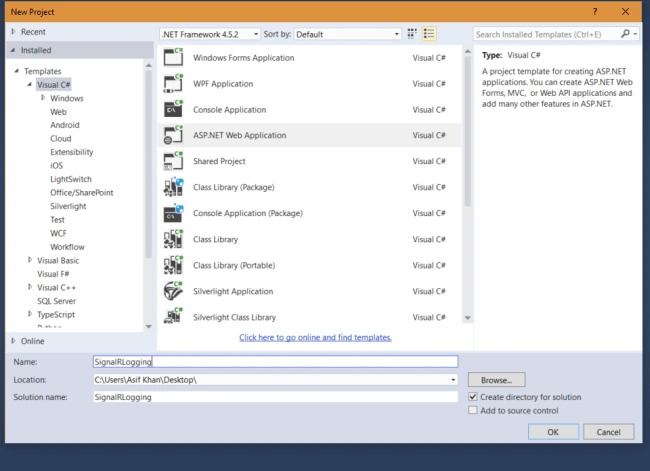Screen dimensions: 650x471
Task: Click the Browse... button
Action: point(497,380)
